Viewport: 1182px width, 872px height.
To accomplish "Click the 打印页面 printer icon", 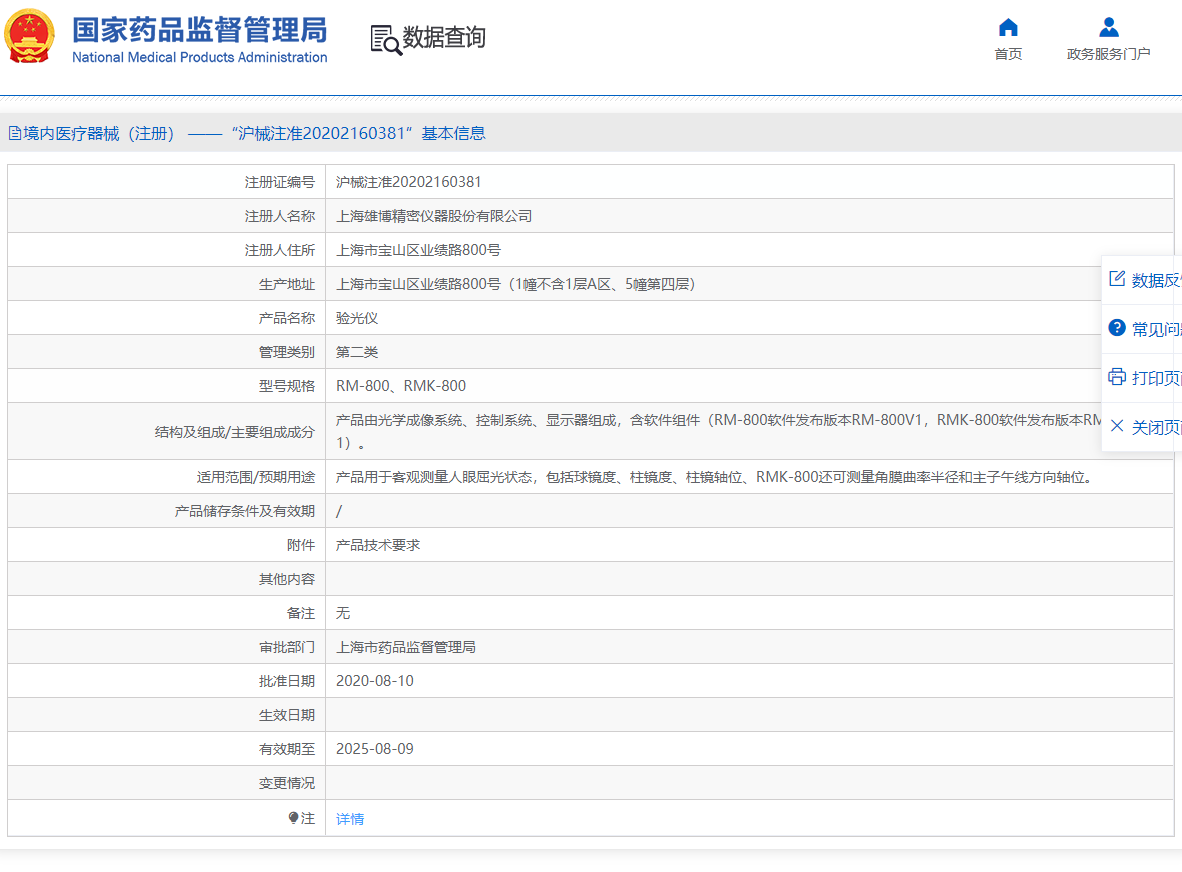I will point(1117,377).
